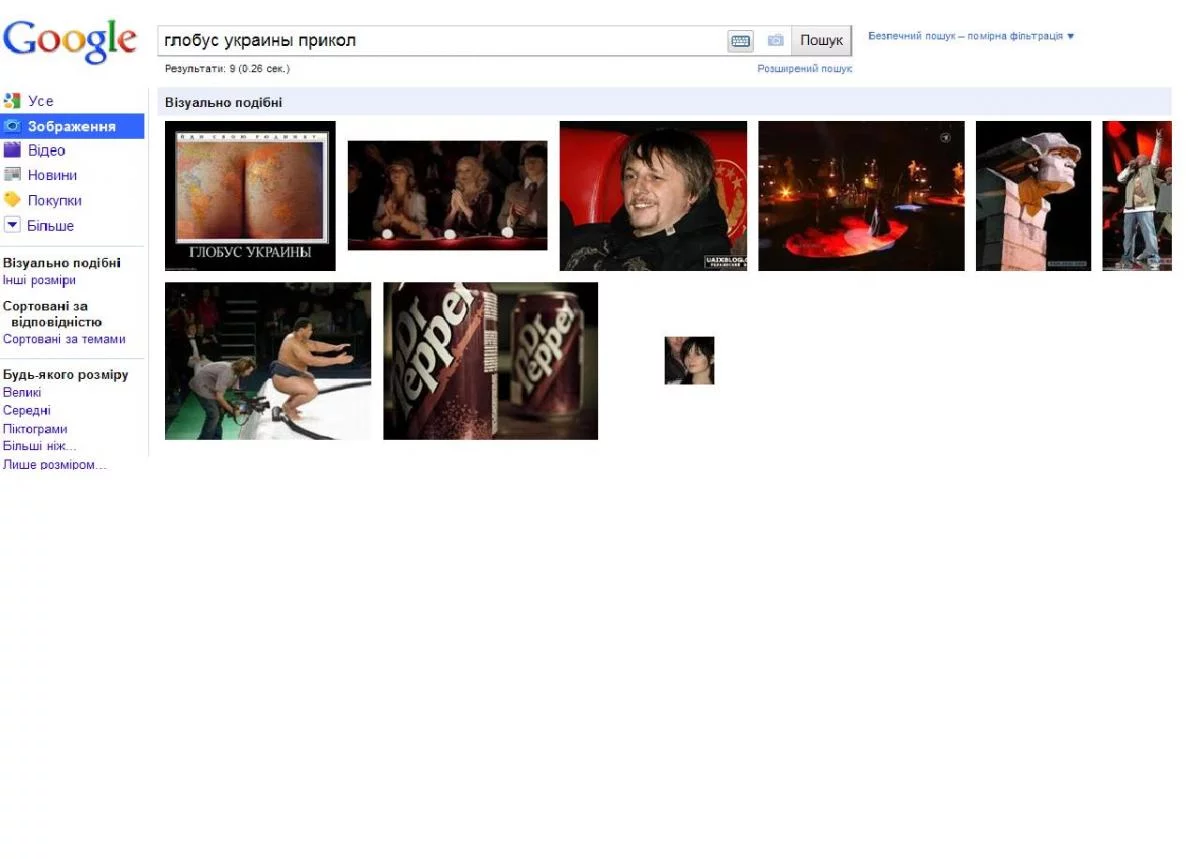This screenshot has width=1200, height=859.
Task: Open Розширений пошук
Action: [806, 68]
